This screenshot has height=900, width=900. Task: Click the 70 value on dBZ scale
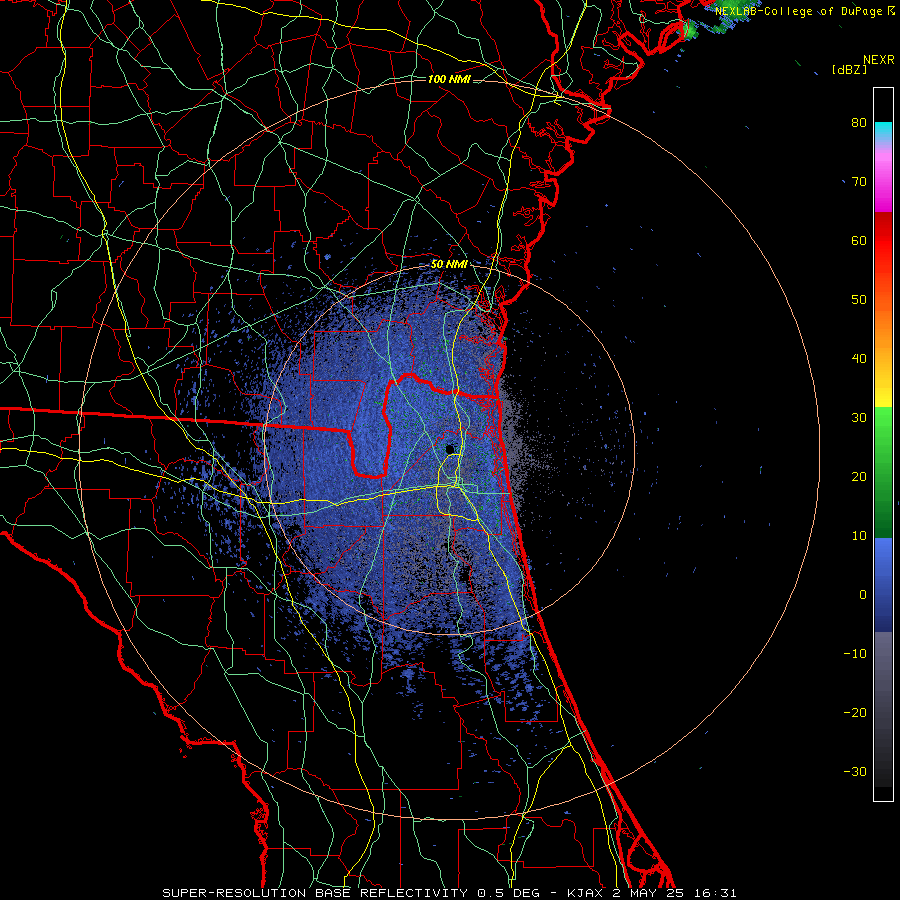point(859,182)
